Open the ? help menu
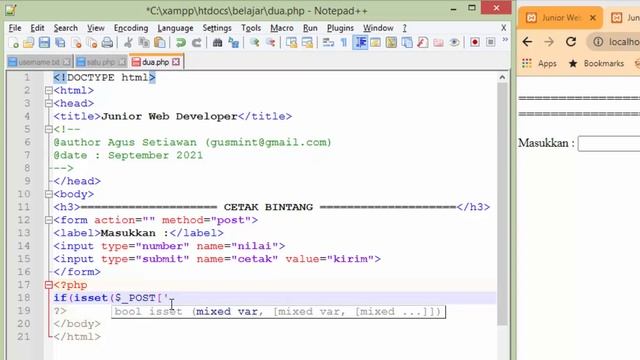 404,28
